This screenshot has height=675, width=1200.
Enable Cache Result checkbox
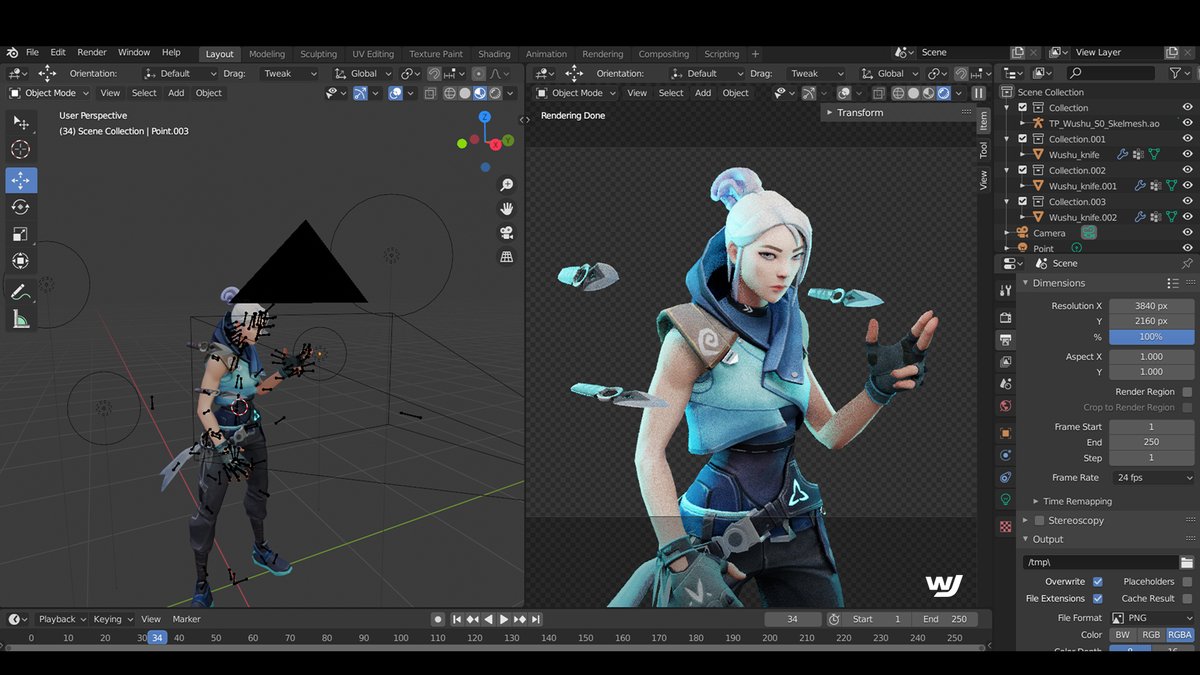(1187, 598)
